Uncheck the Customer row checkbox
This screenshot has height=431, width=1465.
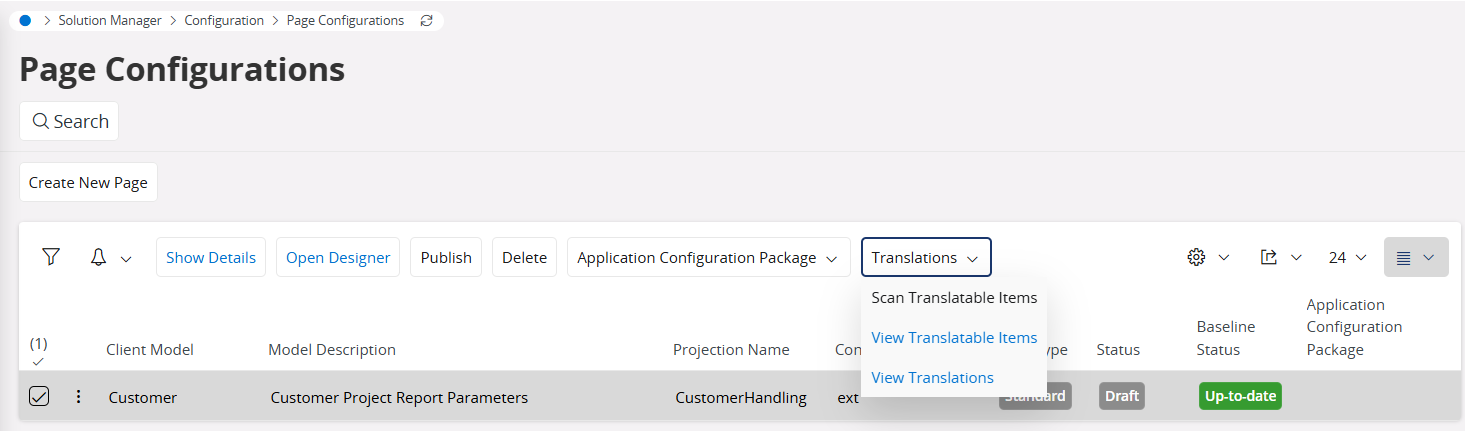pos(39,397)
